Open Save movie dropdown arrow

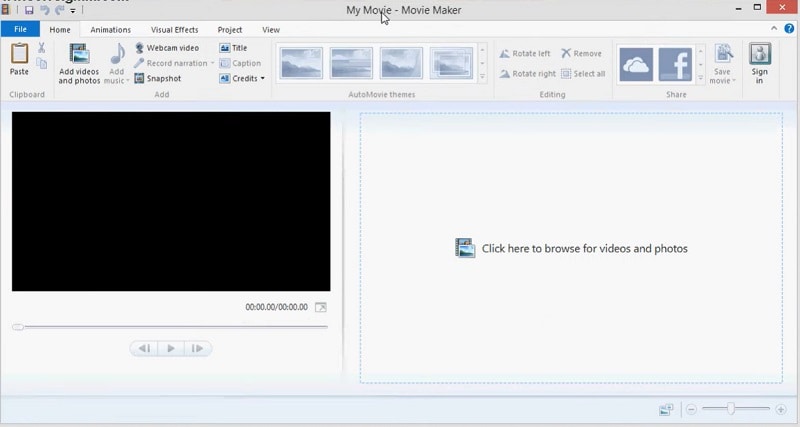[x=734, y=81]
